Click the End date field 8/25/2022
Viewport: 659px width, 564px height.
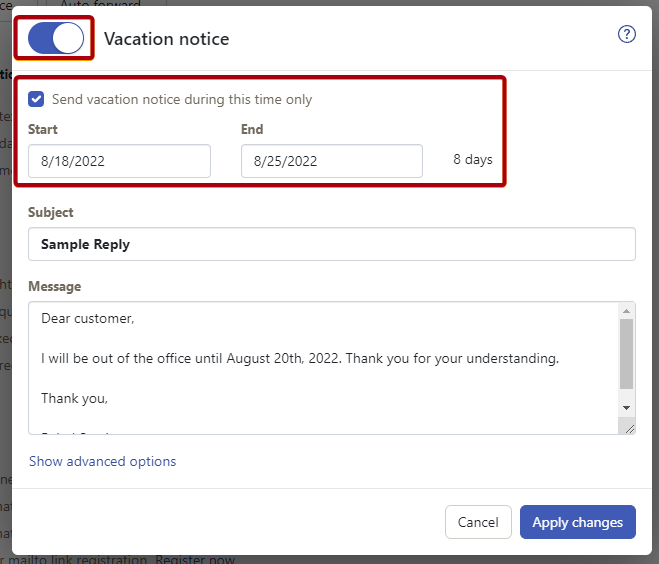tap(332, 161)
